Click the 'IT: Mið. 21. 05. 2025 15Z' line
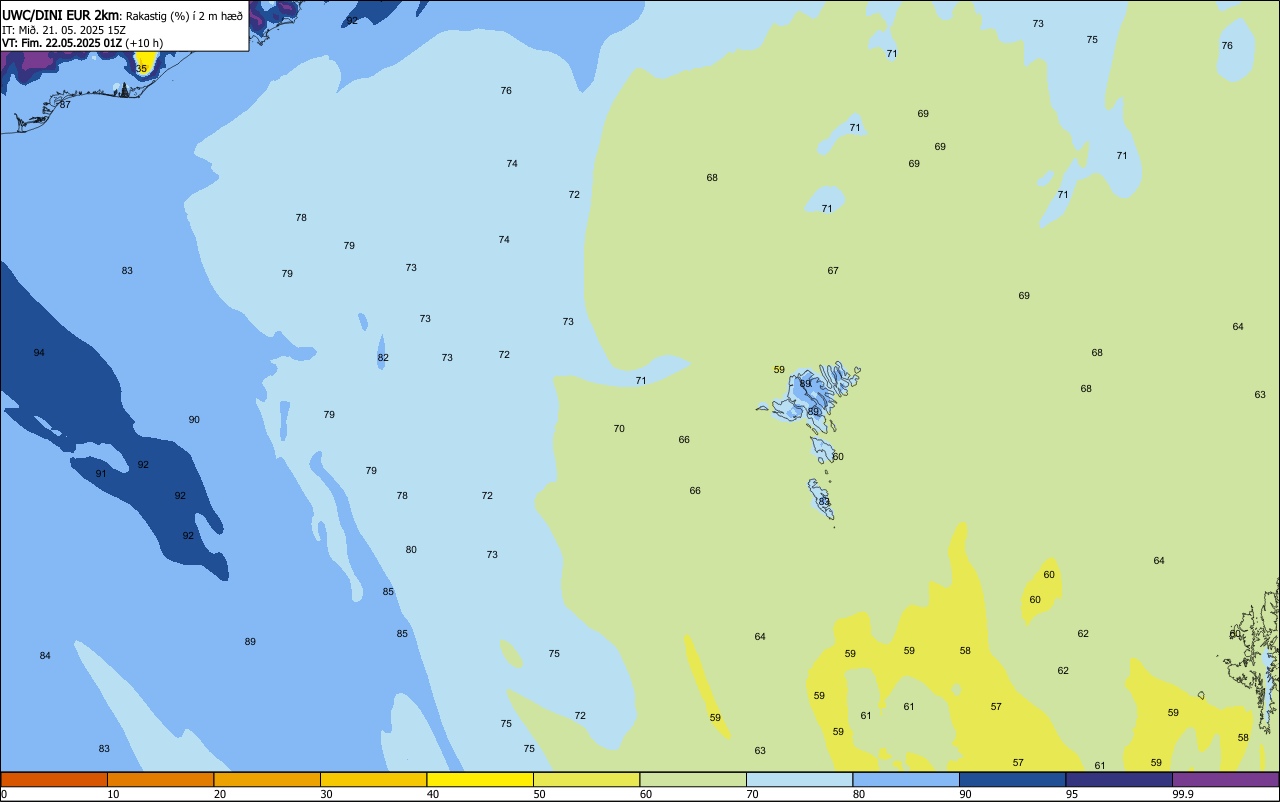This screenshot has height=802, width=1280. pyautogui.click(x=64, y=30)
